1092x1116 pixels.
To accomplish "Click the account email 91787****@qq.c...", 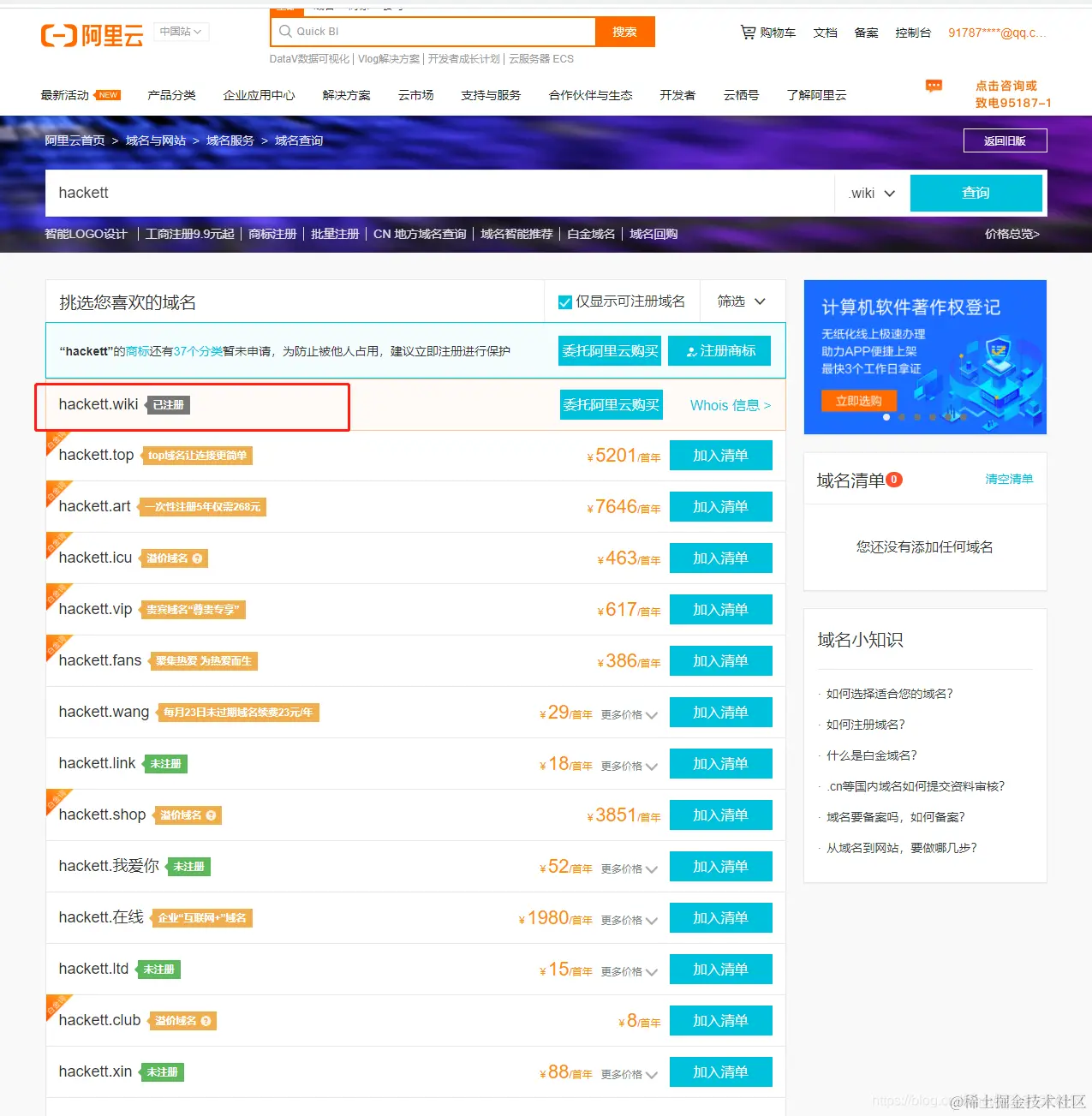I will (997, 33).
